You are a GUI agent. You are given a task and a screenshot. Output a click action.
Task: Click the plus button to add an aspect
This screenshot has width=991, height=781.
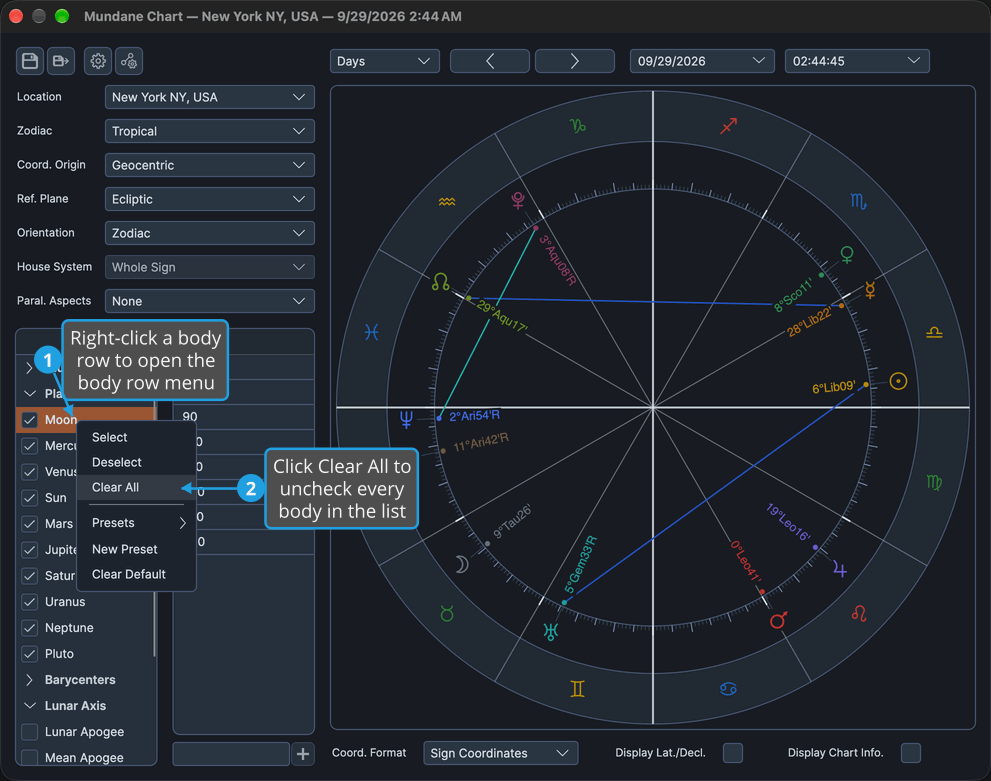pyautogui.click(x=303, y=754)
